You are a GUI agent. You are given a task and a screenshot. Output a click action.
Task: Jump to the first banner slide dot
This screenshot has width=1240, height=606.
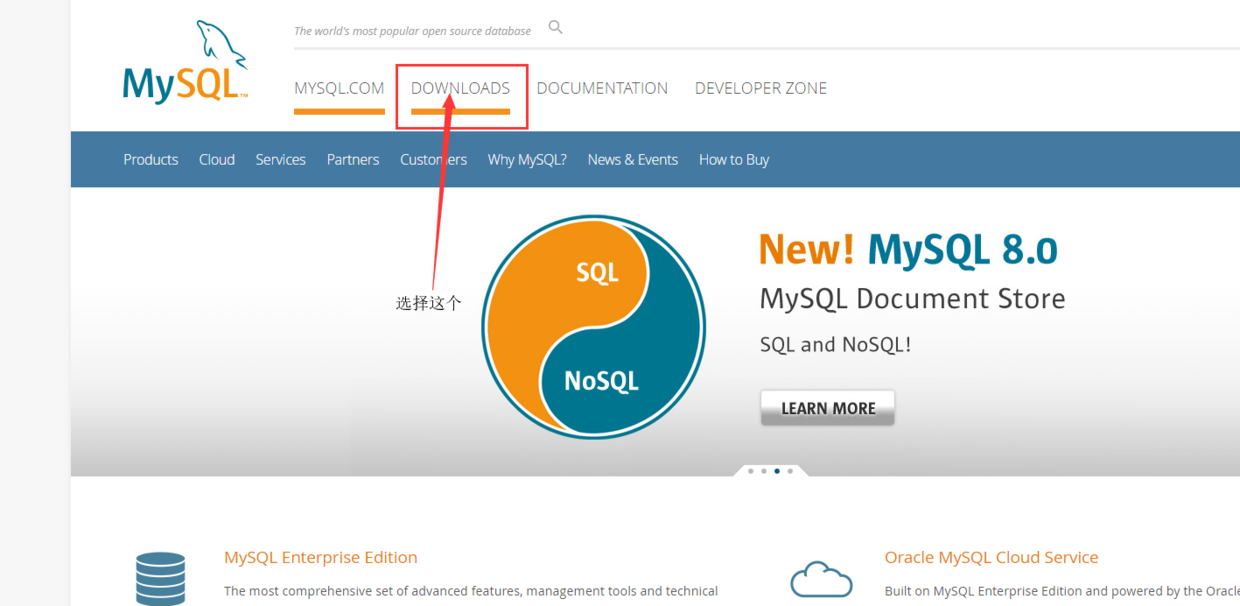pos(751,471)
